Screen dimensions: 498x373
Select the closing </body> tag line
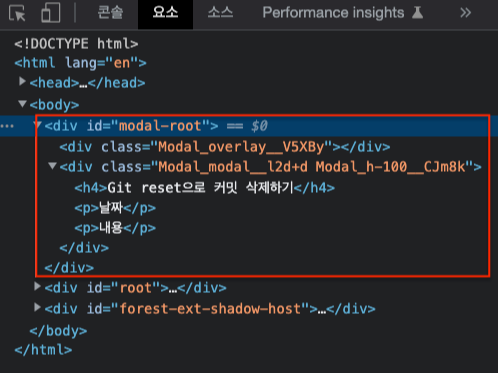[58, 331]
